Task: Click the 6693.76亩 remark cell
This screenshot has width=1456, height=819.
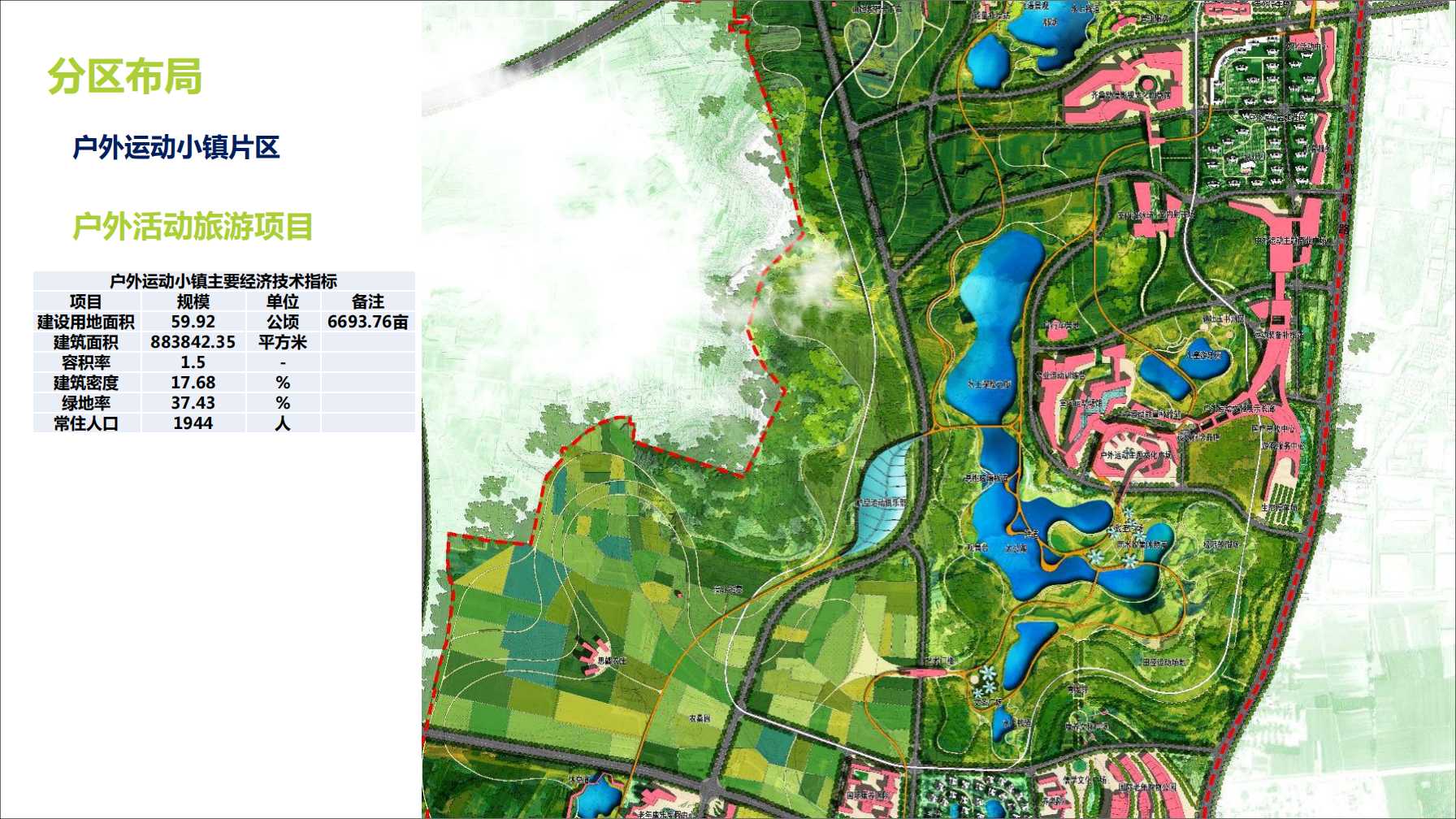Action: click(367, 322)
